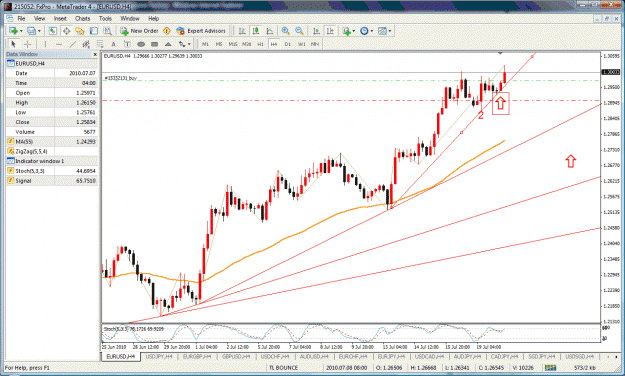The image size is (625, 376).
Task: Switch chart to Line Chart icon
Action: (270, 31)
